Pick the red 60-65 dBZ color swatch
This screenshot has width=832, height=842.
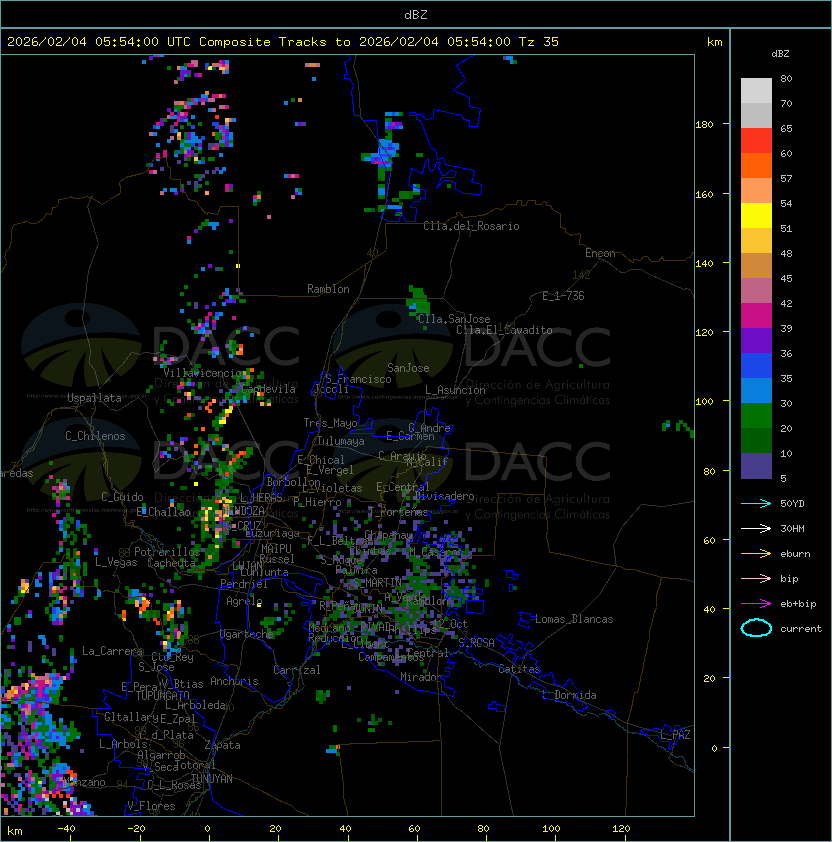click(x=756, y=141)
